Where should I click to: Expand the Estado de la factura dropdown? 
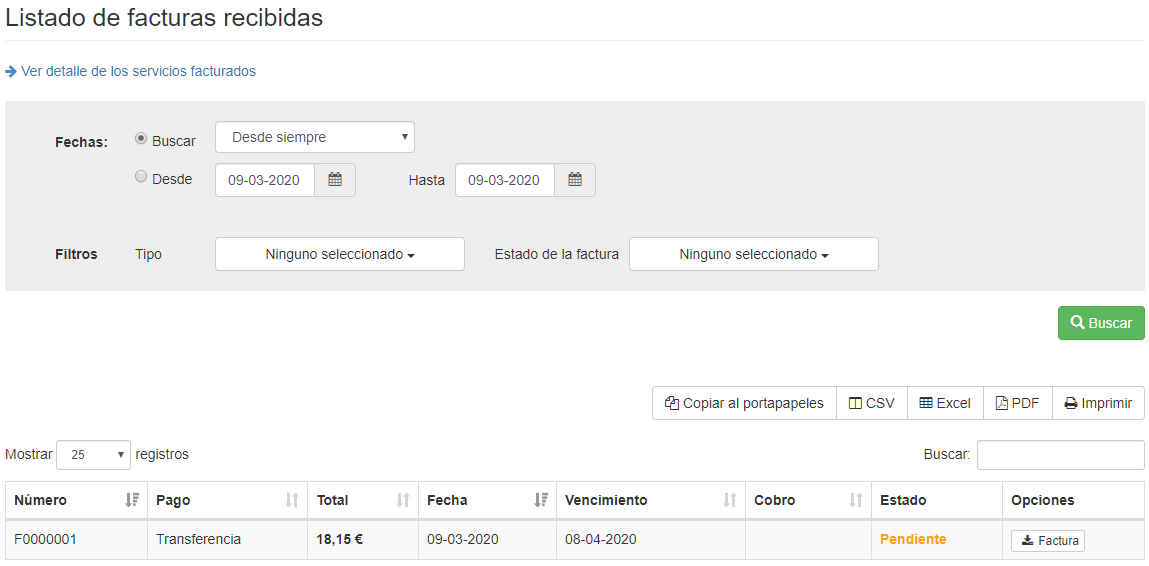tap(753, 254)
